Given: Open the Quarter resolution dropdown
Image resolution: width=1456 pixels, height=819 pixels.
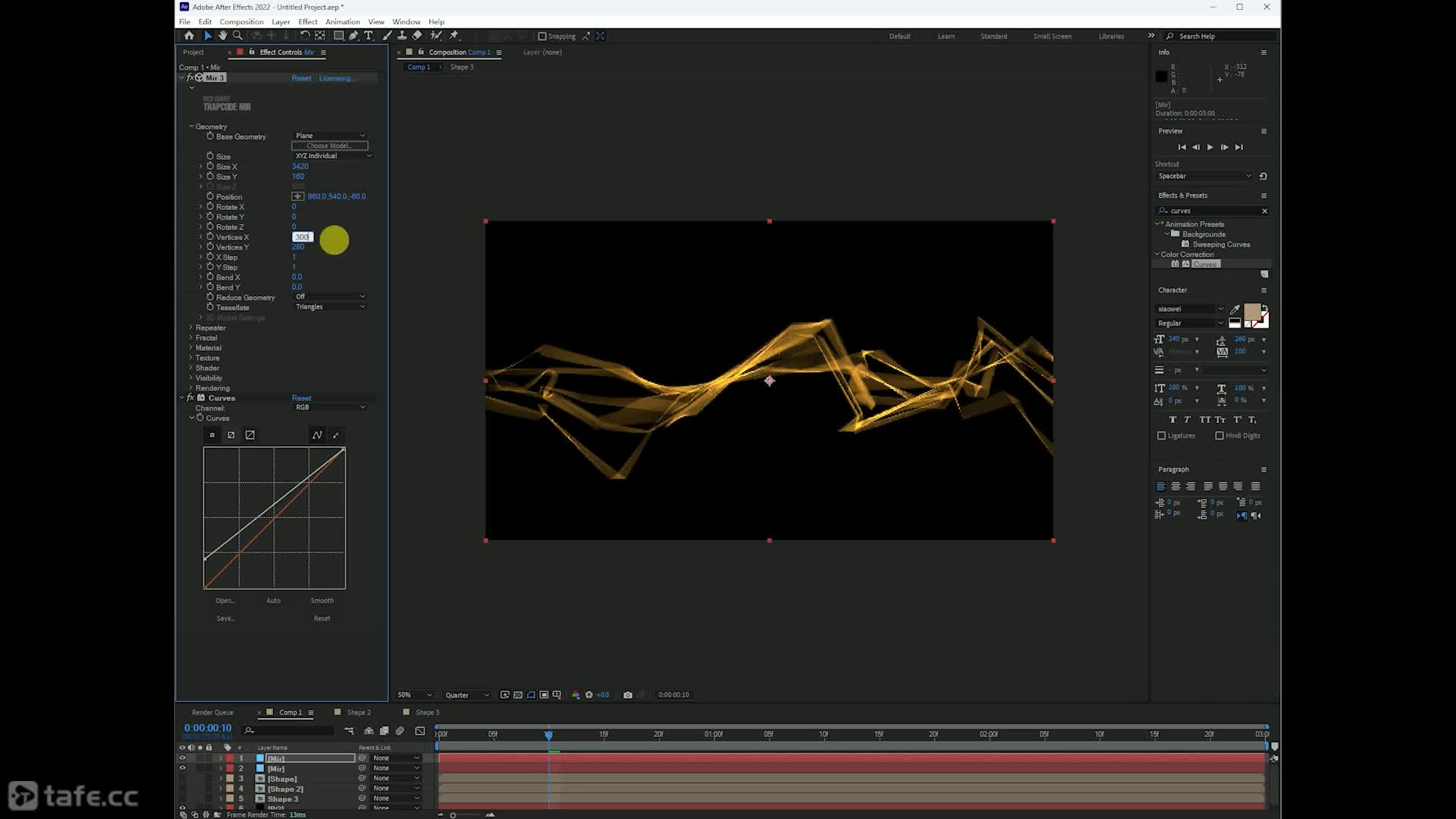Looking at the screenshot, I should click(466, 695).
